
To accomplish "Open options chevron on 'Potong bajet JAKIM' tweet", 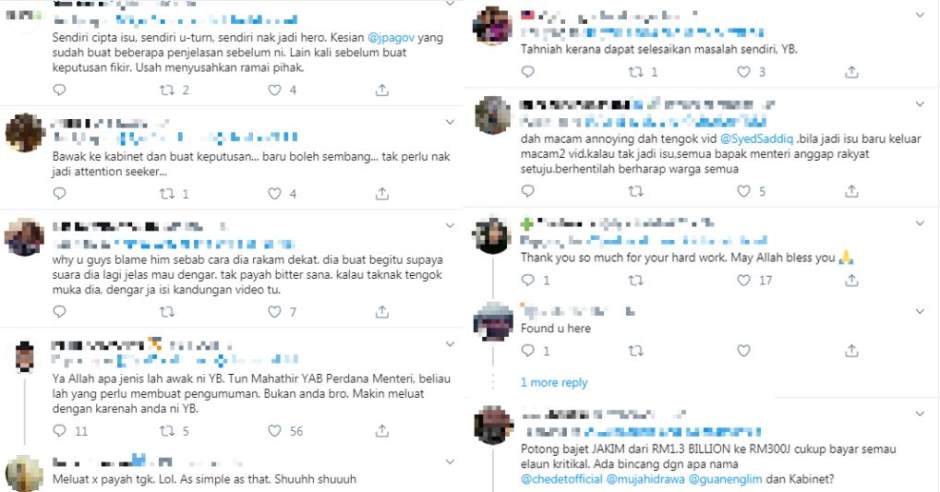I will point(920,413).
